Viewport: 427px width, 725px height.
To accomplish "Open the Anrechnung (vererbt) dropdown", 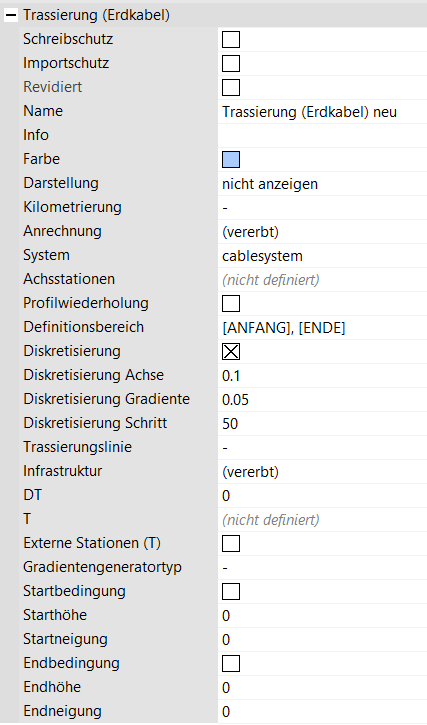I will coord(322,232).
